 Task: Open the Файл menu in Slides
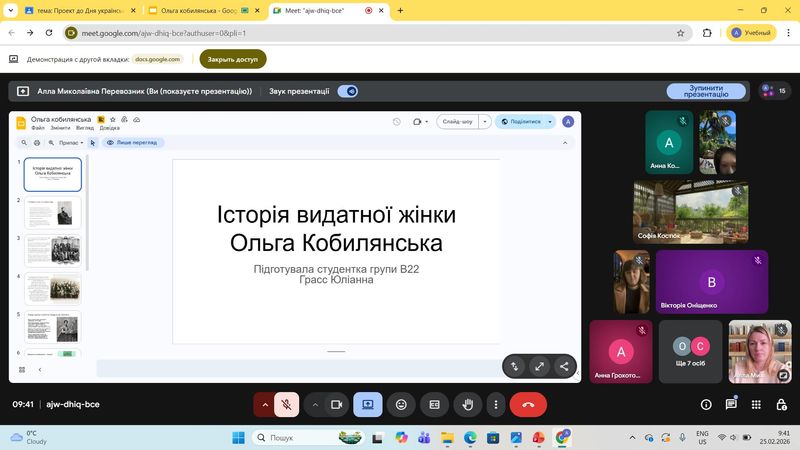[37, 128]
